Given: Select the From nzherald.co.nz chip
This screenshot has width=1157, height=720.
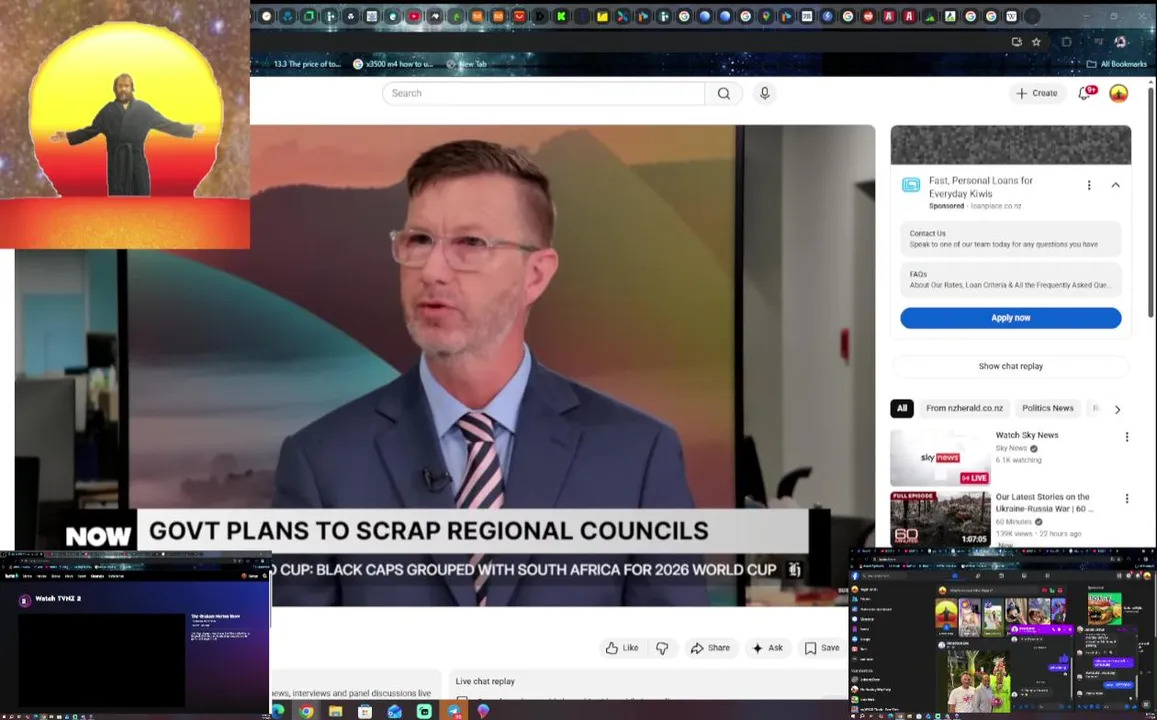Looking at the screenshot, I should coord(964,408).
